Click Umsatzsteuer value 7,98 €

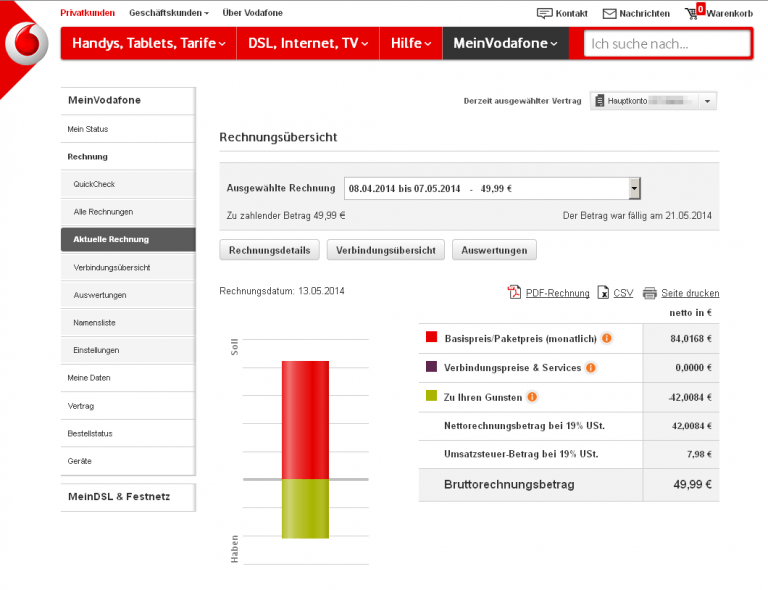699,454
